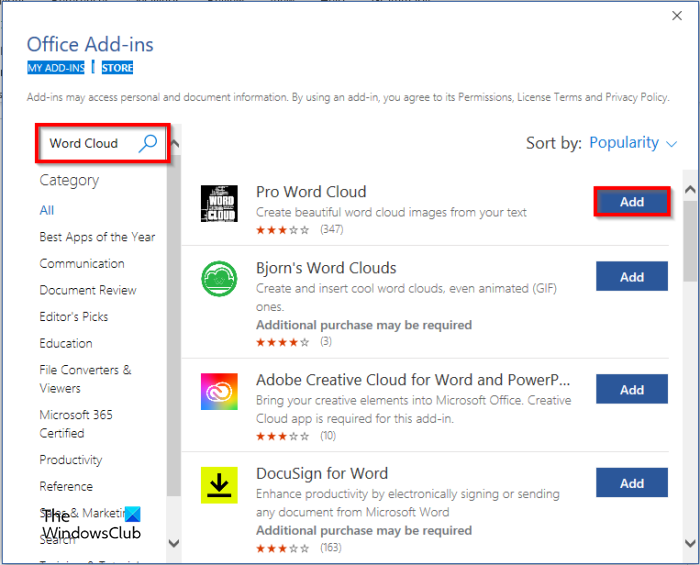Open the Pro Word Cloud title link

coord(311,192)
